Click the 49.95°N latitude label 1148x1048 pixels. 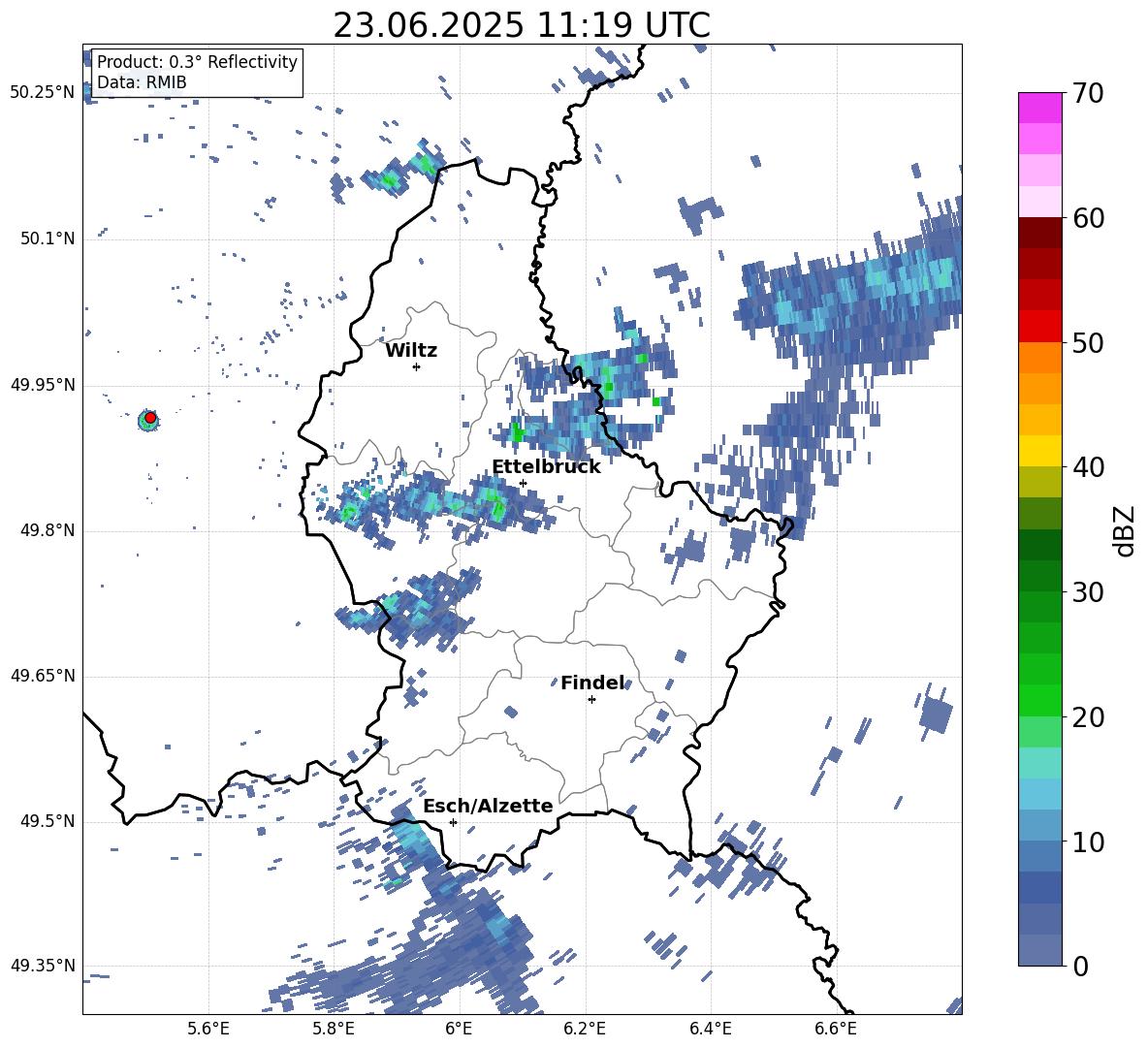pyautogui.click(x=43, y=384)
